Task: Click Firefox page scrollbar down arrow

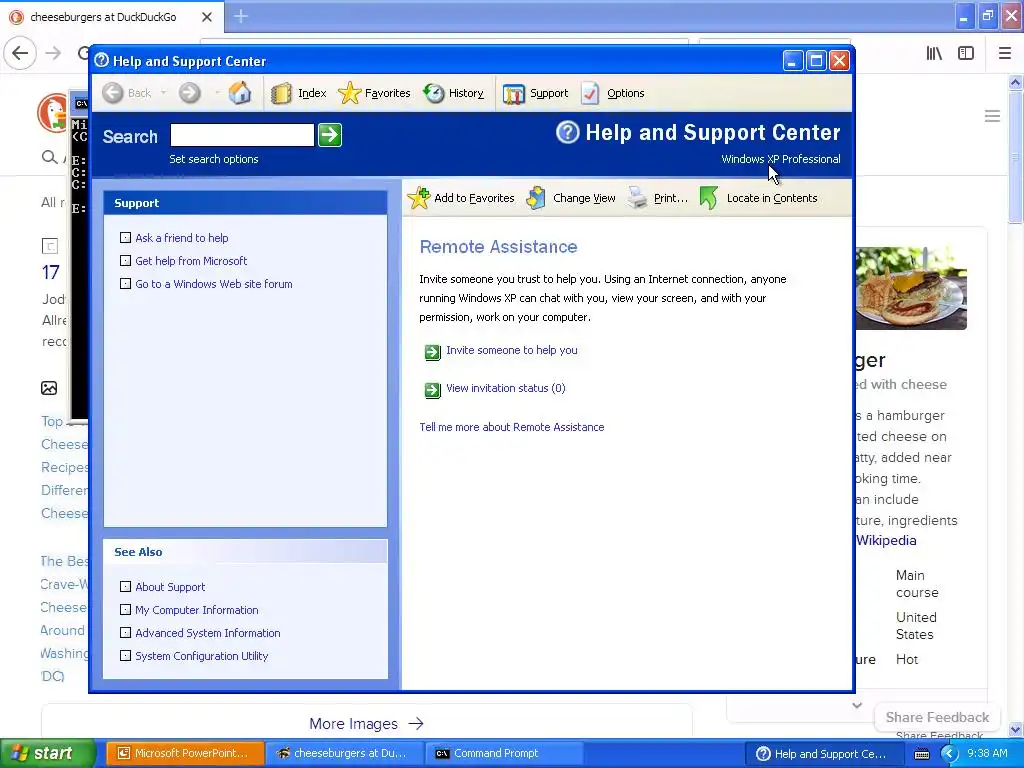Action: tap(1016, 729)
